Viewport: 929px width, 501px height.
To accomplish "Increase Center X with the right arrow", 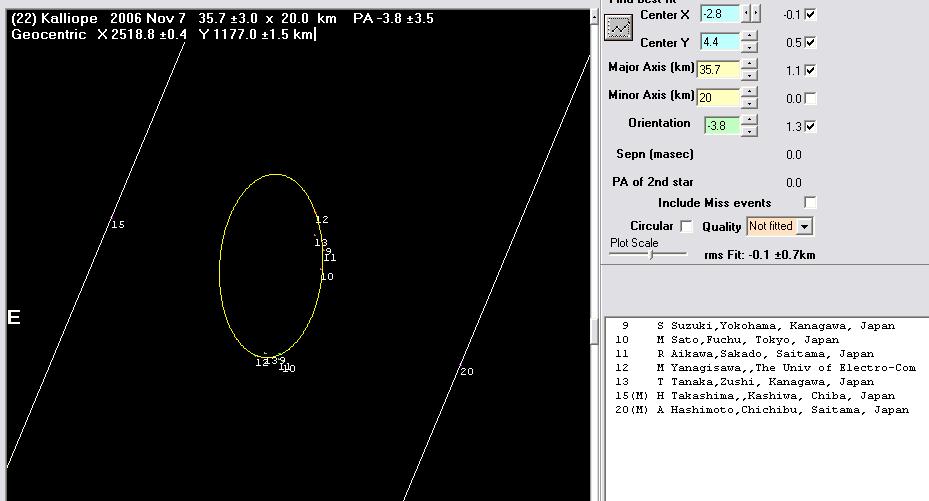I will (x=755, y=13).
